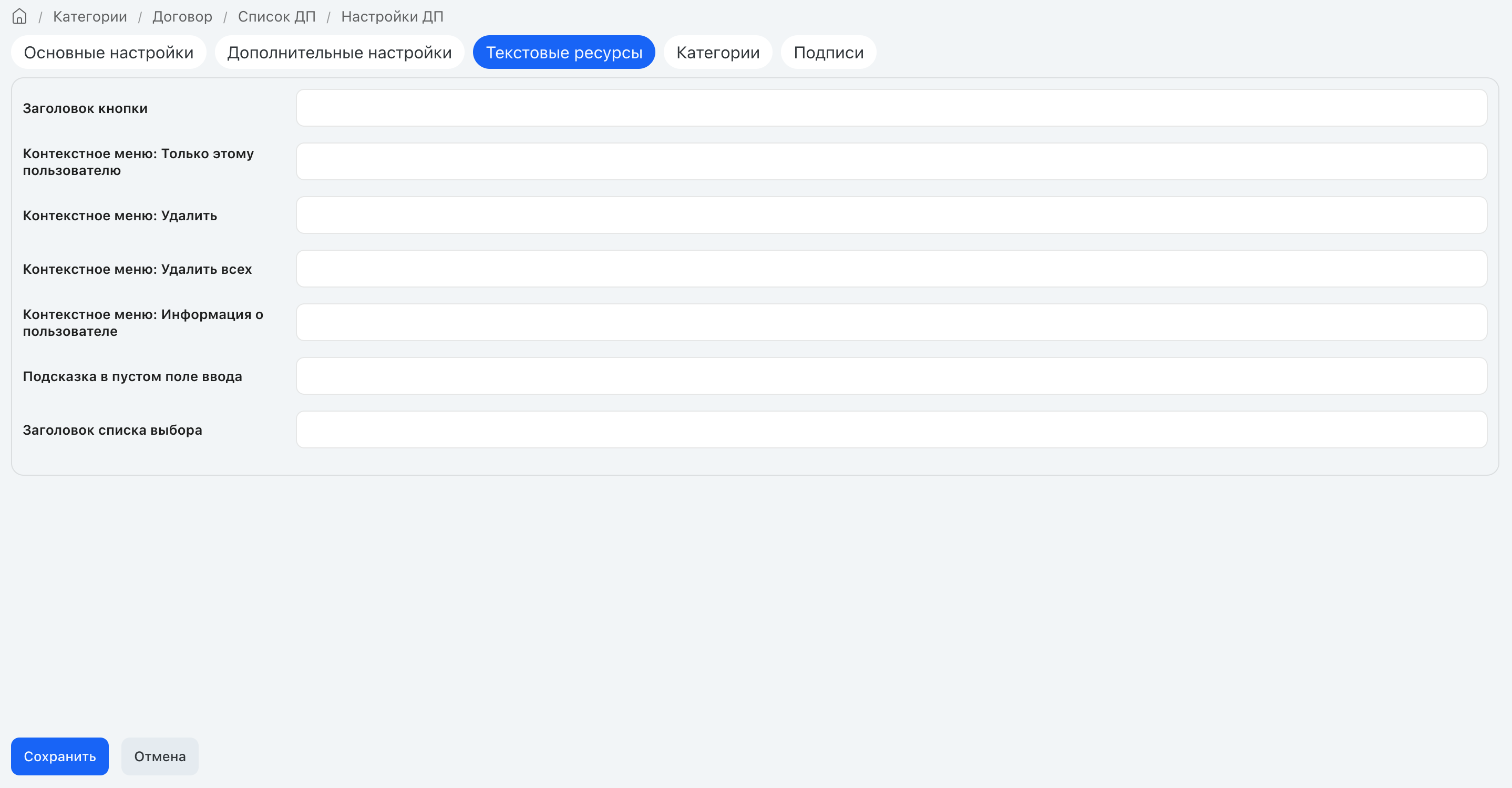The width and height of the screenshot is (1512, 788).
Task: Click the Сохранить button
Action: pyautogui.click(x=60, y=756)
